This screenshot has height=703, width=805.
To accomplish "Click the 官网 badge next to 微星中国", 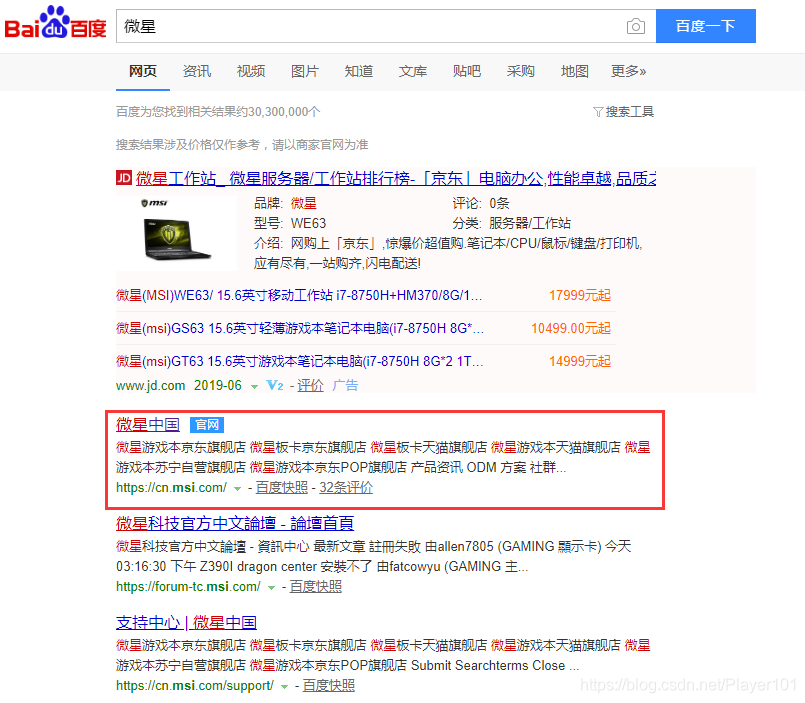I will 207,425.
